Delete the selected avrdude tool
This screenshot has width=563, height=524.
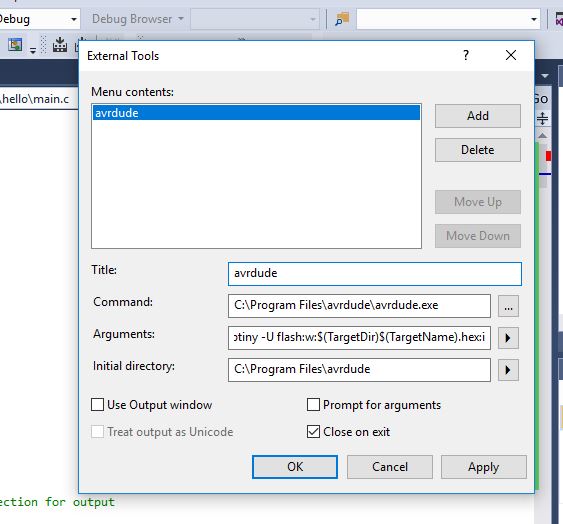478,150
